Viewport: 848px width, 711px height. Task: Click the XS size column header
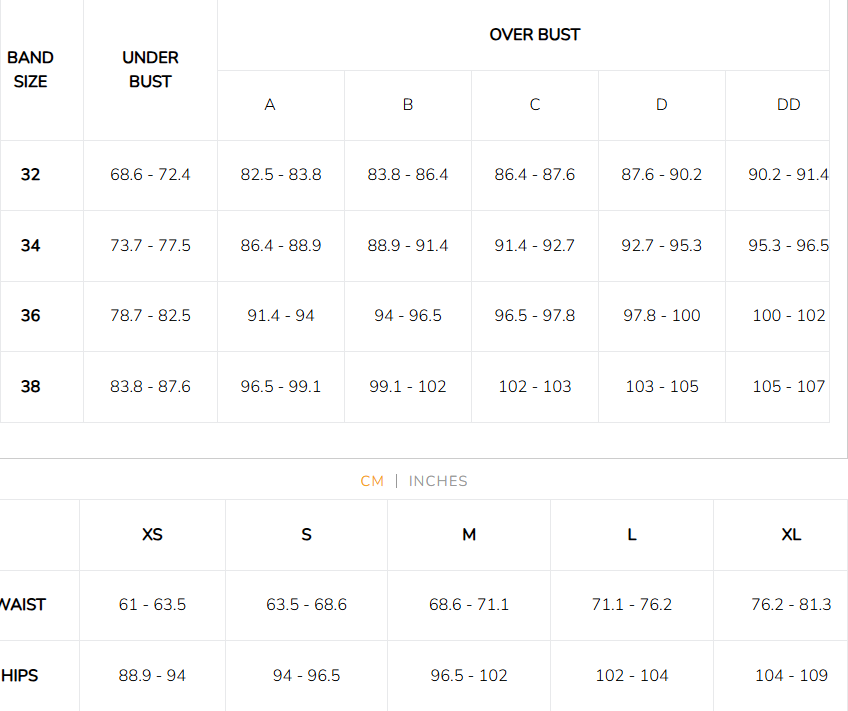pyautogui.click(x=152, y=535)
